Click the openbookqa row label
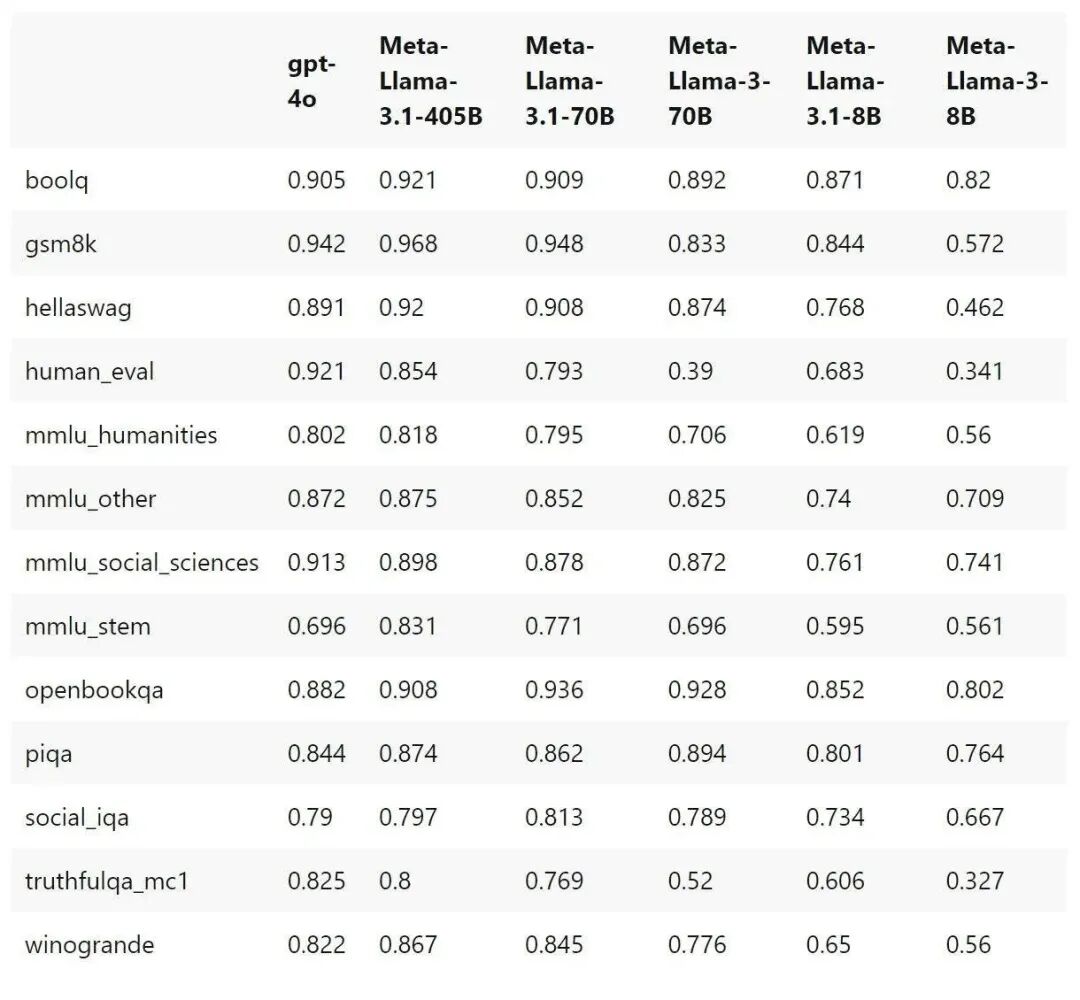The image size is (1080, 1000). (x=94, y=691)
